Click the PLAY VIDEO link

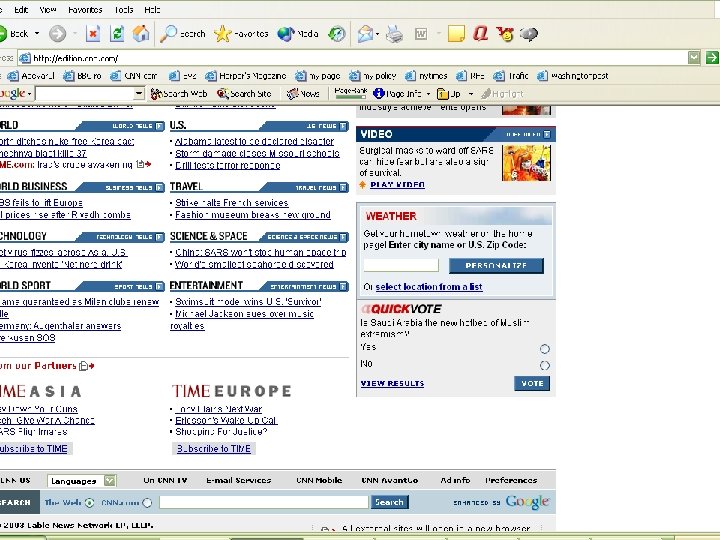click(x=397, y=185)
